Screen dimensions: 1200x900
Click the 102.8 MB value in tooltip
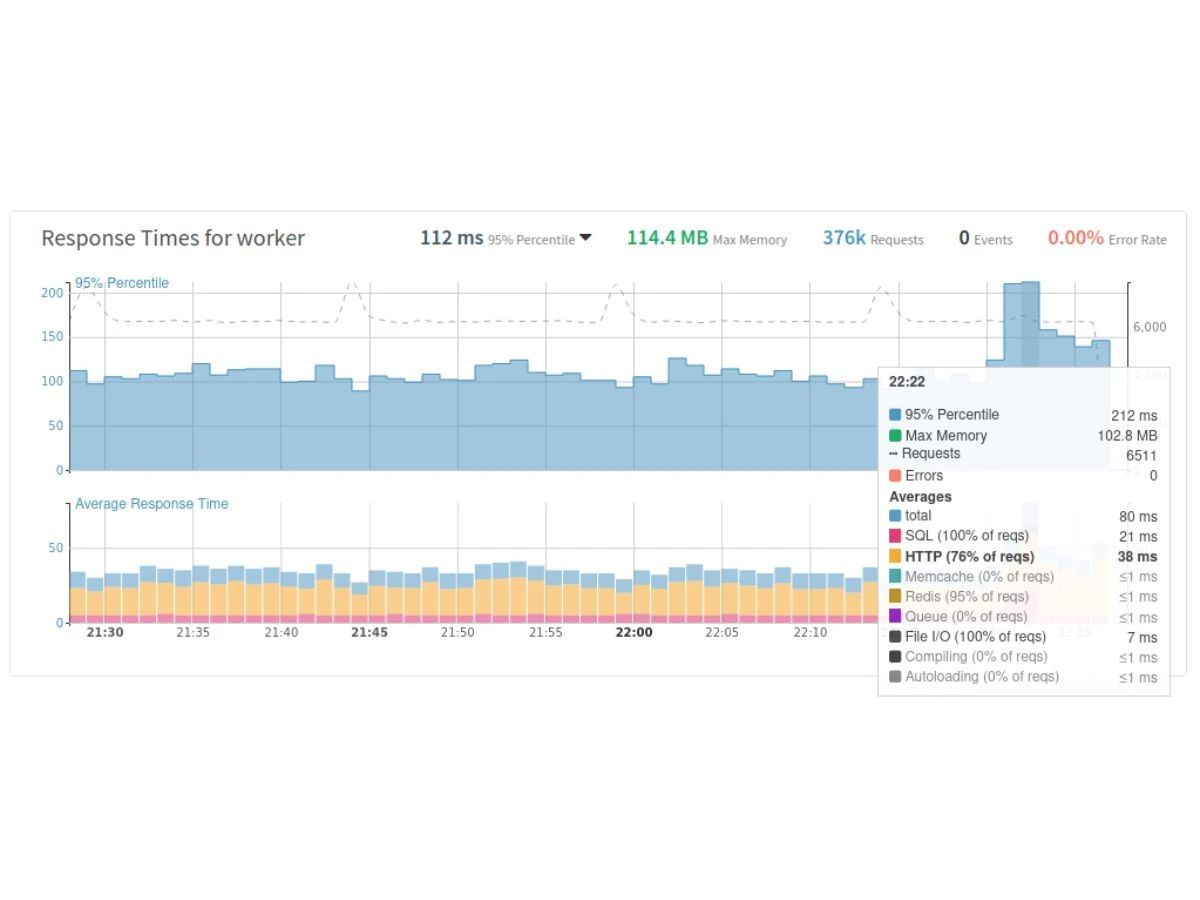point(1127,436)
